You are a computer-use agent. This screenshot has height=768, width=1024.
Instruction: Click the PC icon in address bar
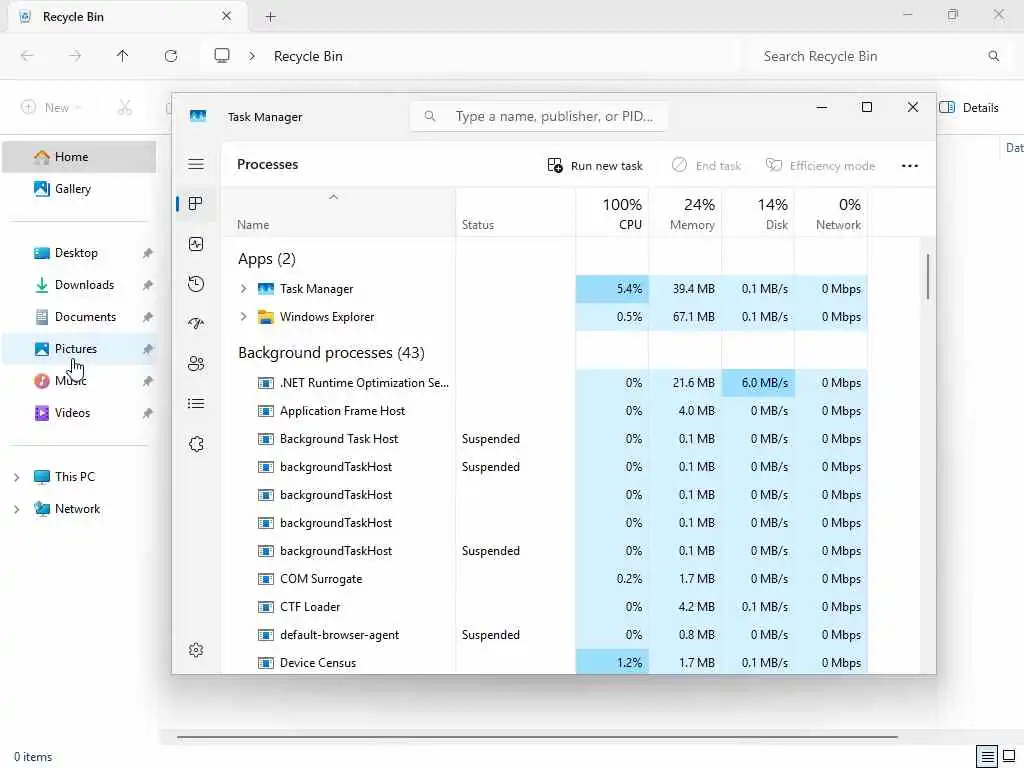[x=222, y=56]
